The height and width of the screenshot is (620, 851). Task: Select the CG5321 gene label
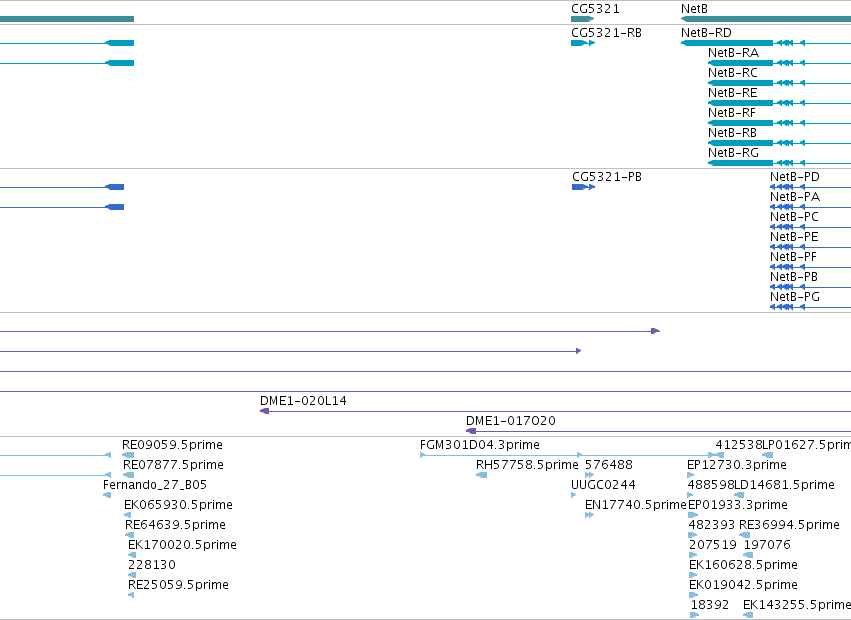pyautogui.click(x=595, y=9)
